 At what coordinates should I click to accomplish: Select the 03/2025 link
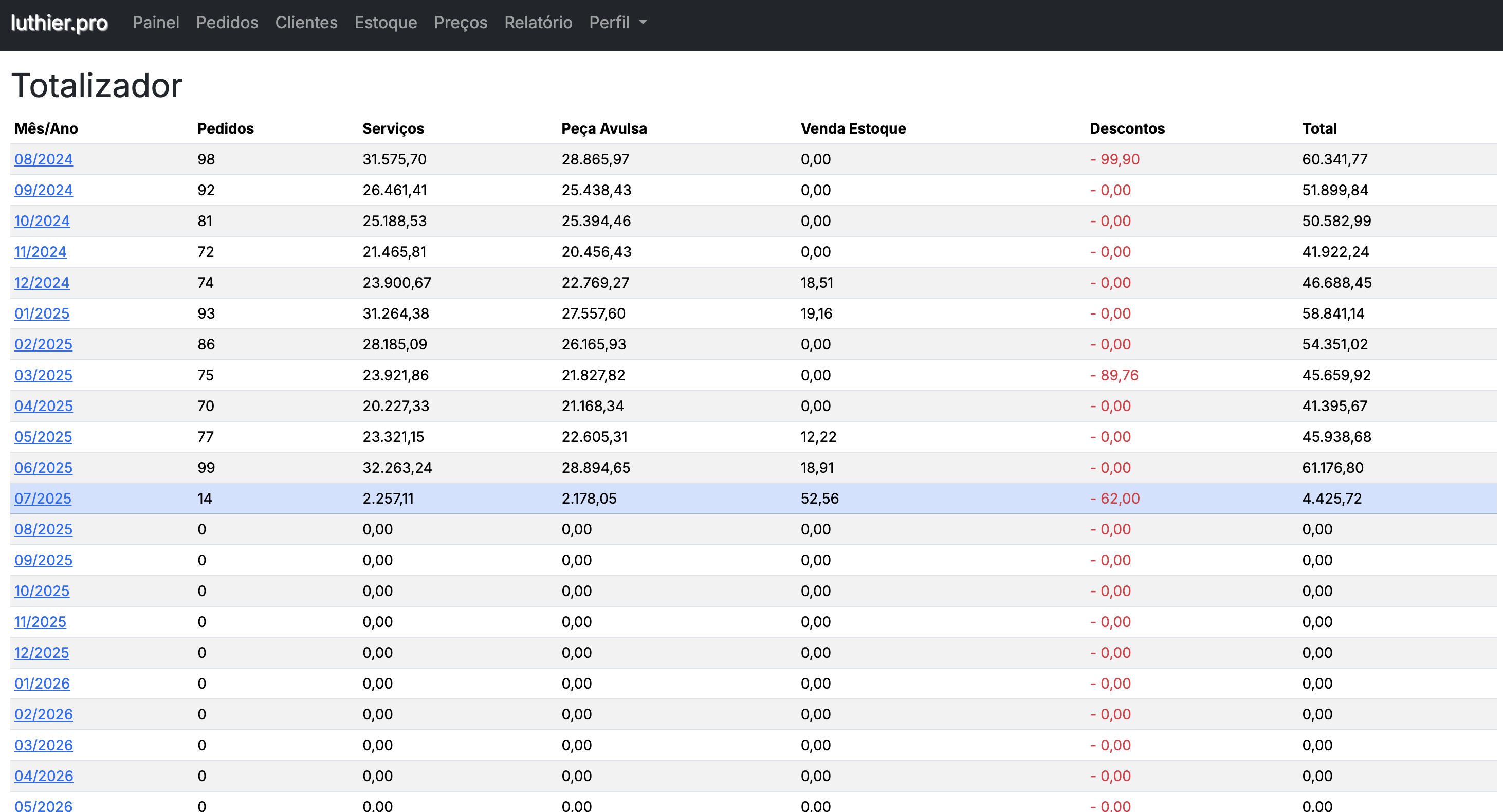click(44, 375)
